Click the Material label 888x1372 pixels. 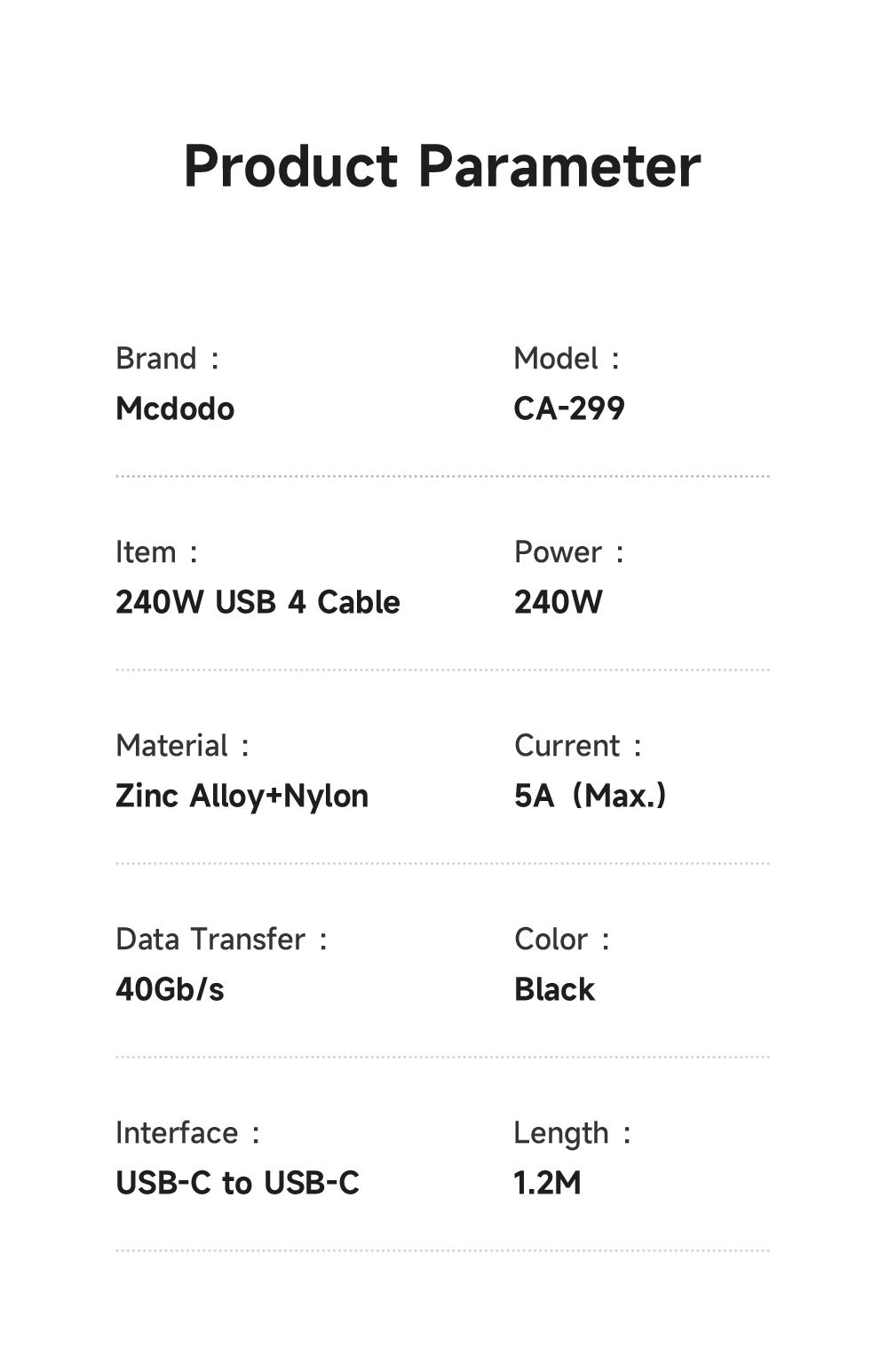point(172,746)
